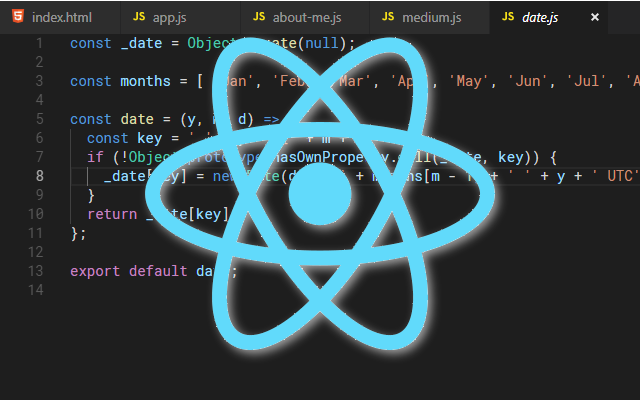The width and height of the screenshot is (640, 400).
Task: Click line number 5 in gutter
Action: pos(40,119)
